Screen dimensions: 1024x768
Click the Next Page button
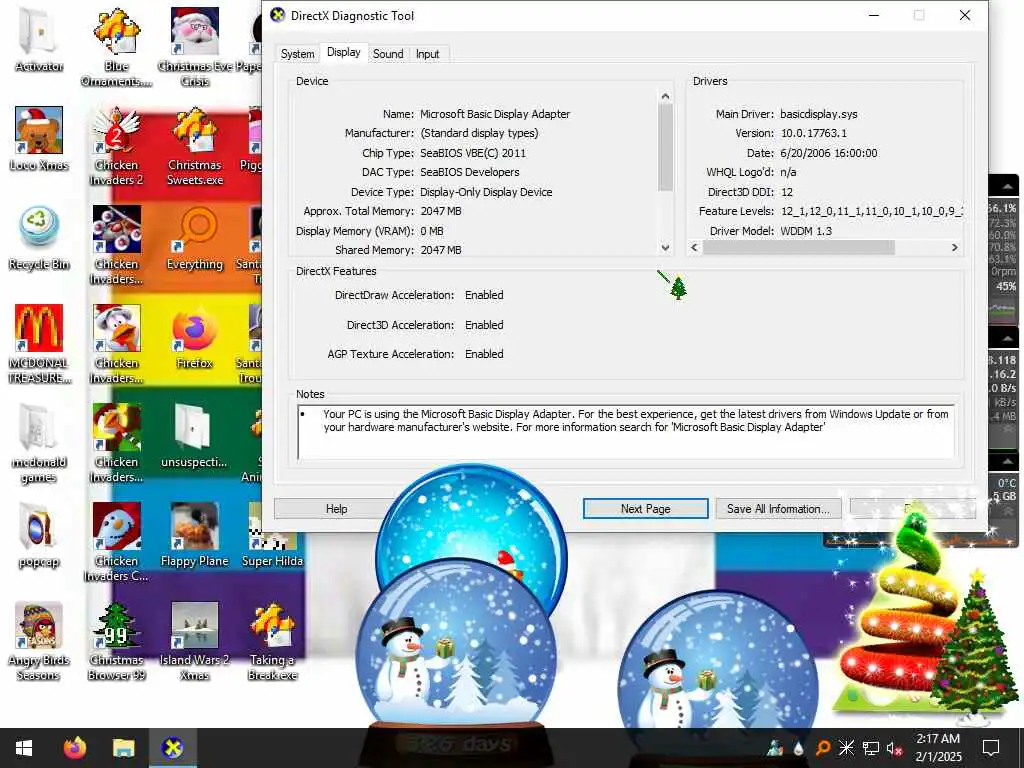click(645, 509)
